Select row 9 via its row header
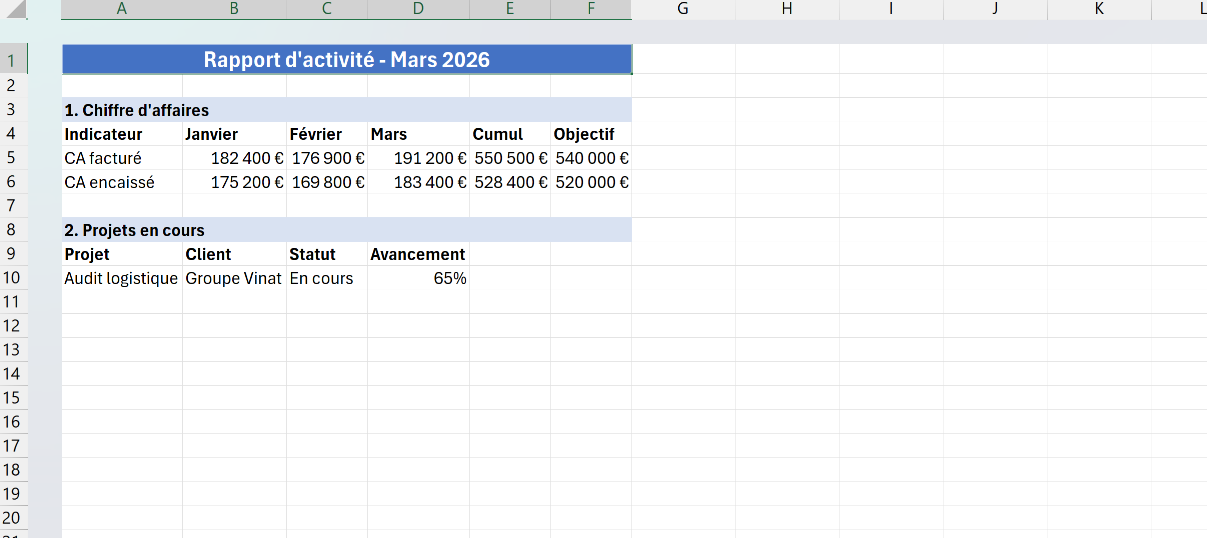 tap(13, 254)
